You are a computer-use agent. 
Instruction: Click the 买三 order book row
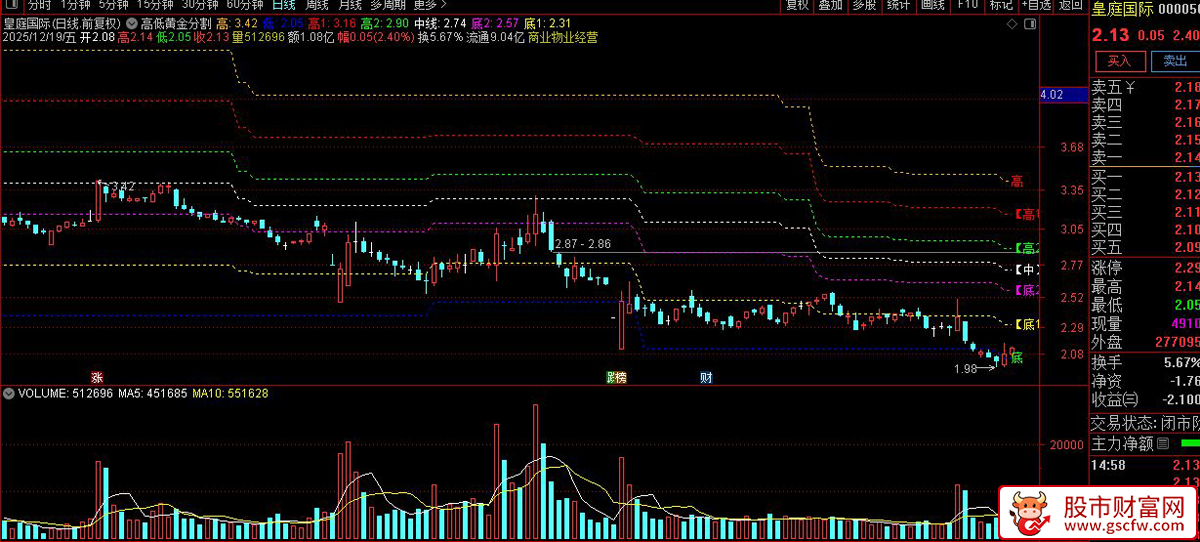(x=1145, y=211)
